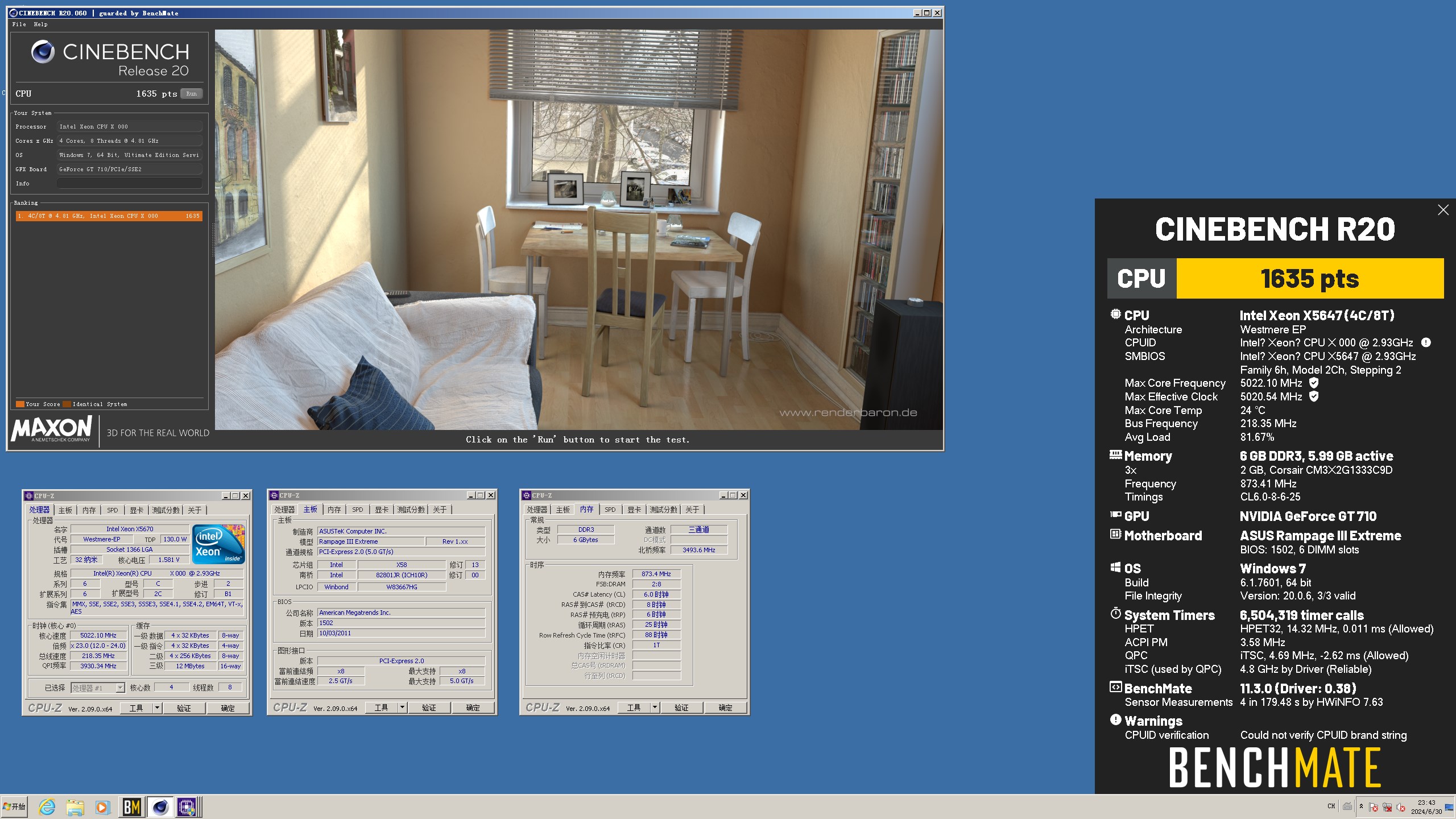This screenshot has height=819, width=1456.
Task: Expand 工具 dropdown arrow in left CPU-Z window
Action: click(158, 708)
